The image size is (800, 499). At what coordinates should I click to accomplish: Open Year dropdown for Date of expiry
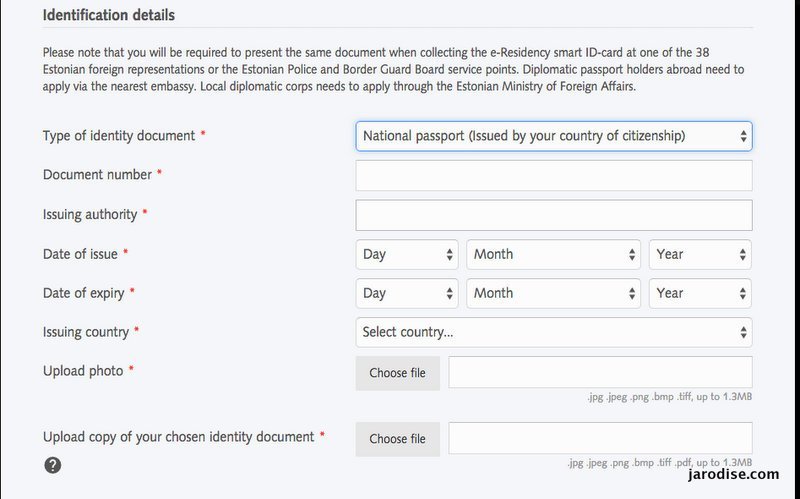point(700,293)
